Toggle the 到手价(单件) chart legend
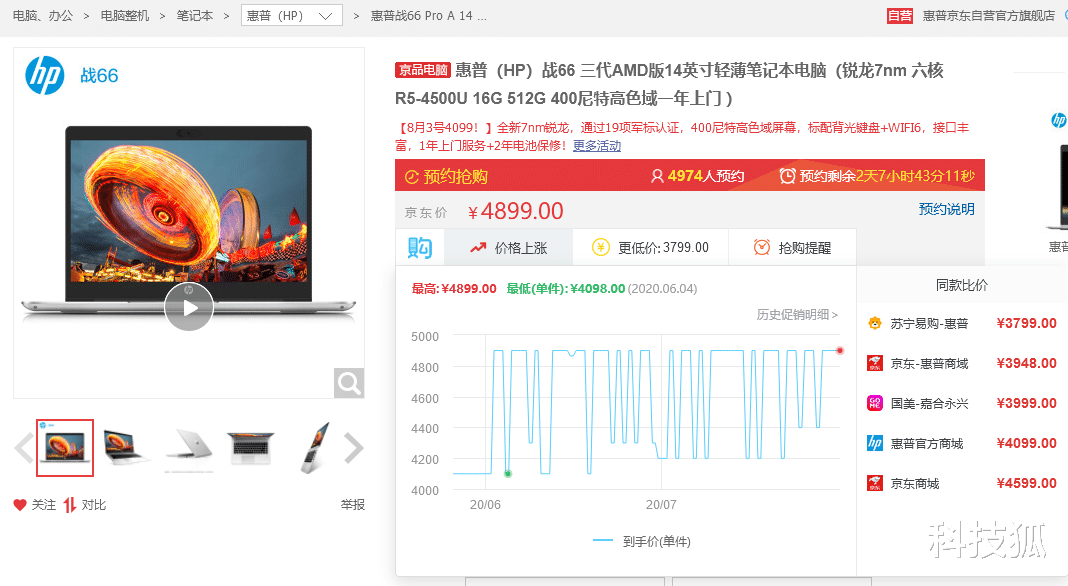This screenshot has width=1068, height=586. tap(642, 542)
